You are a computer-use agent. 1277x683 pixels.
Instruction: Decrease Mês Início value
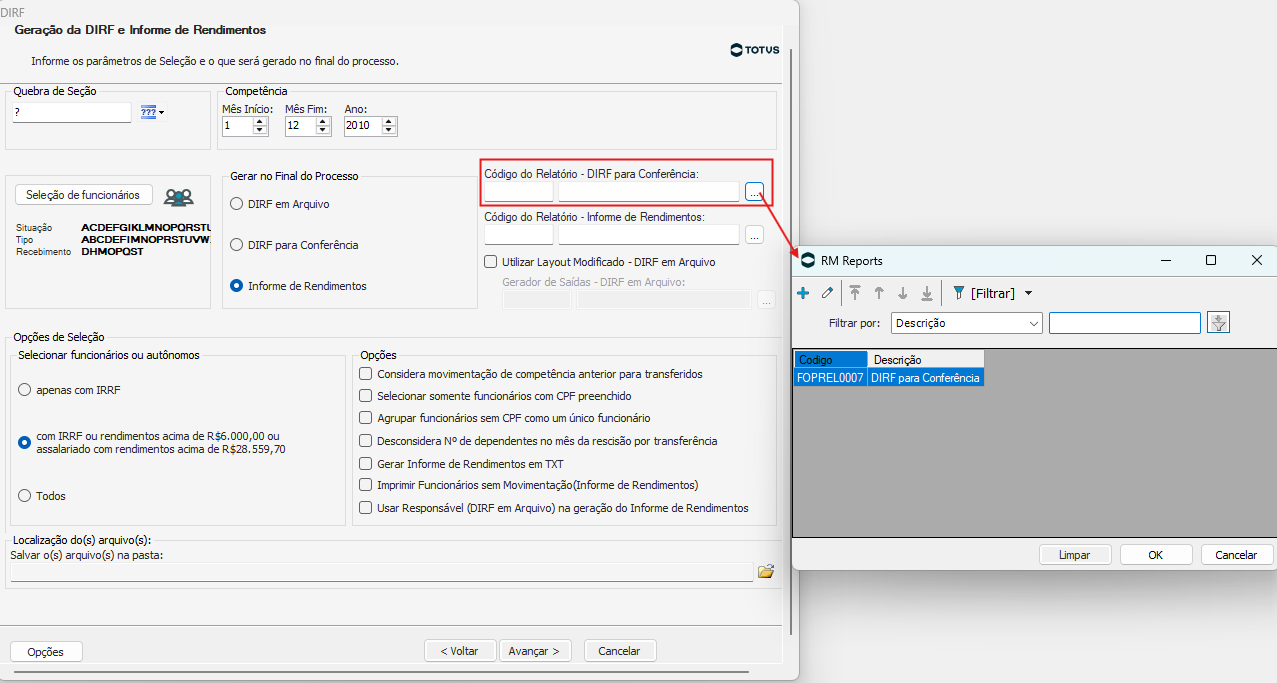tap(261, 130)
